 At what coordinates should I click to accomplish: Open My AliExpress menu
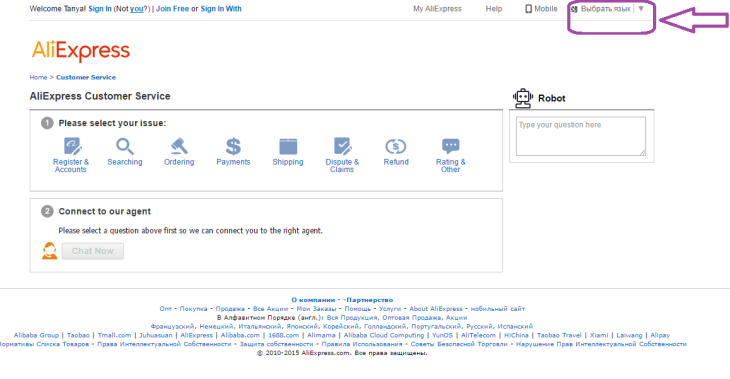(437, 9)
